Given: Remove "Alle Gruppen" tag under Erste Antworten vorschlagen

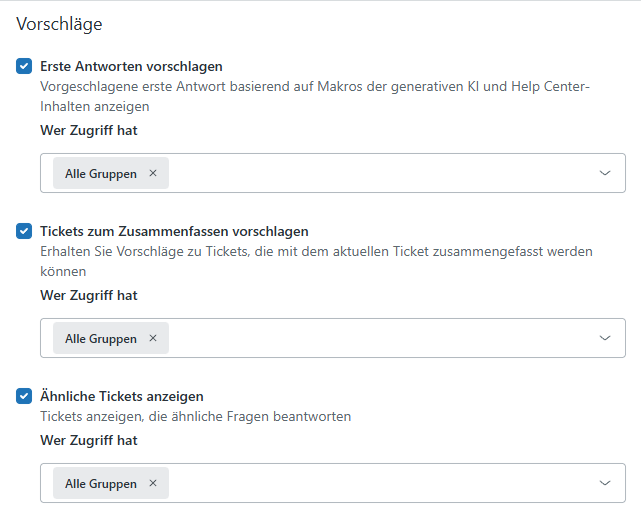Looking at the screenshot, I should pyautogui.click(x=153, y=173).
